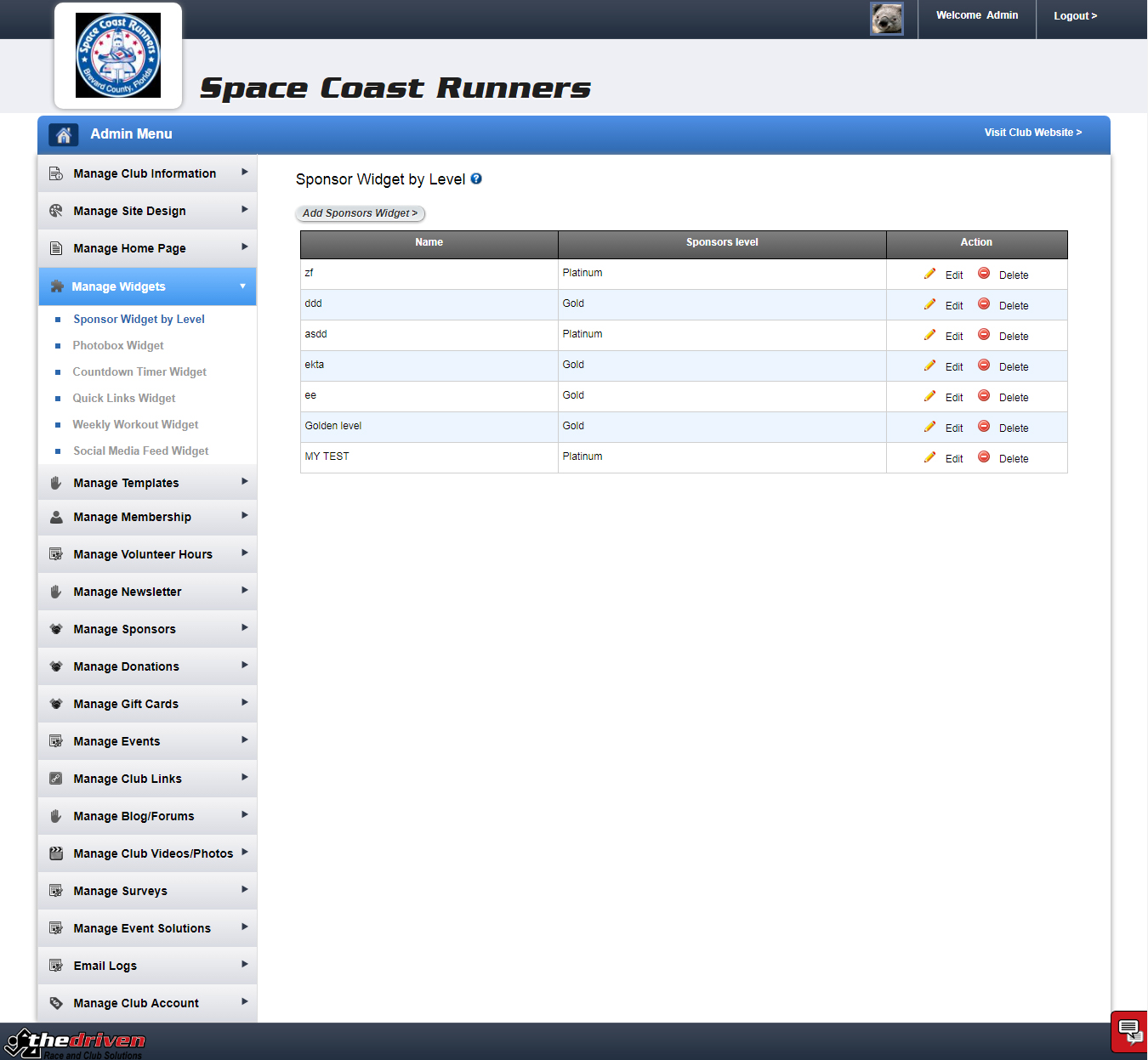Collapse the Manage Widgets section arrow

click(242, 286)
